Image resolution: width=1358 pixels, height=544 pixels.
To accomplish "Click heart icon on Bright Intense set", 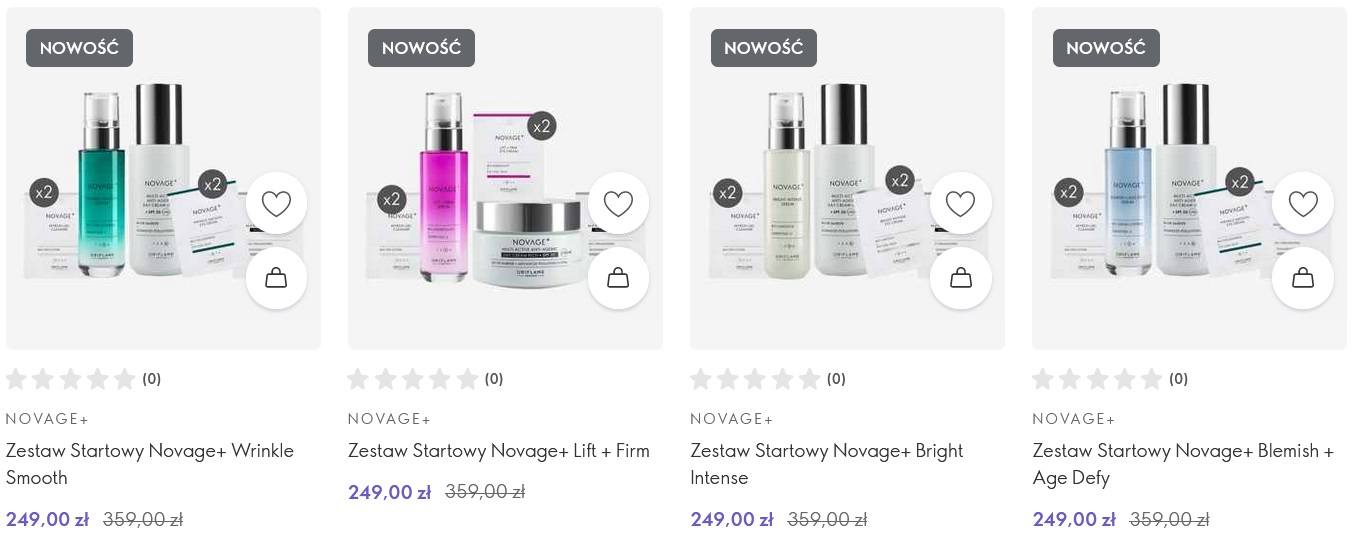I will pyautogui.click(x=960, y=203).
